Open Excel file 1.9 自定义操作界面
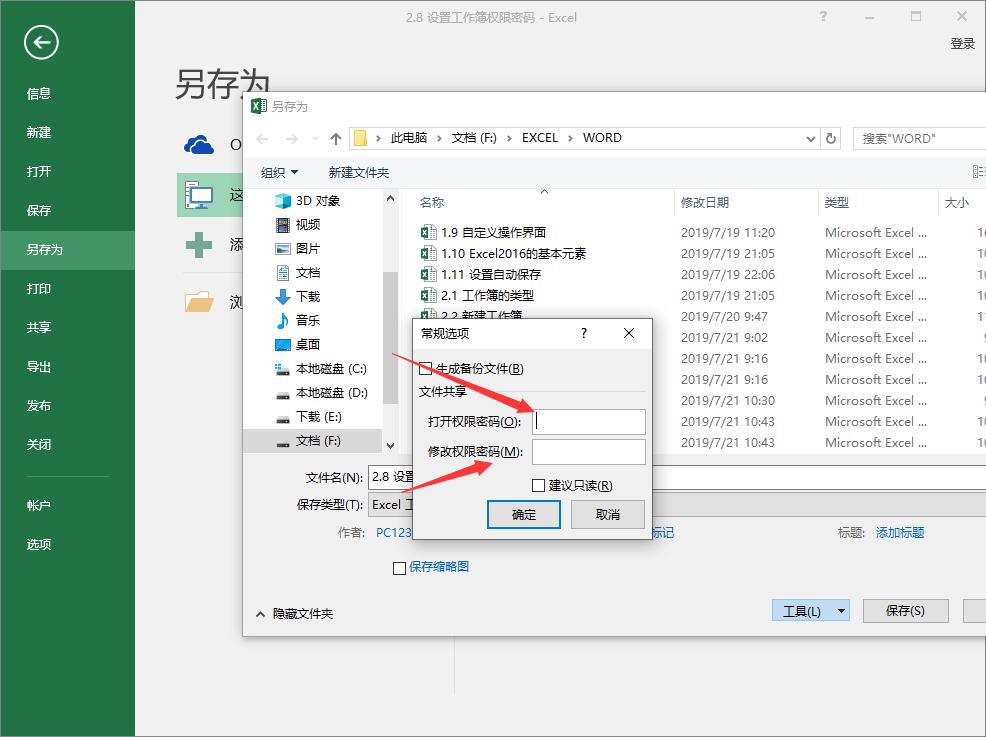The height and width of the screenshot is (737, 986). (x=493, y=233)
